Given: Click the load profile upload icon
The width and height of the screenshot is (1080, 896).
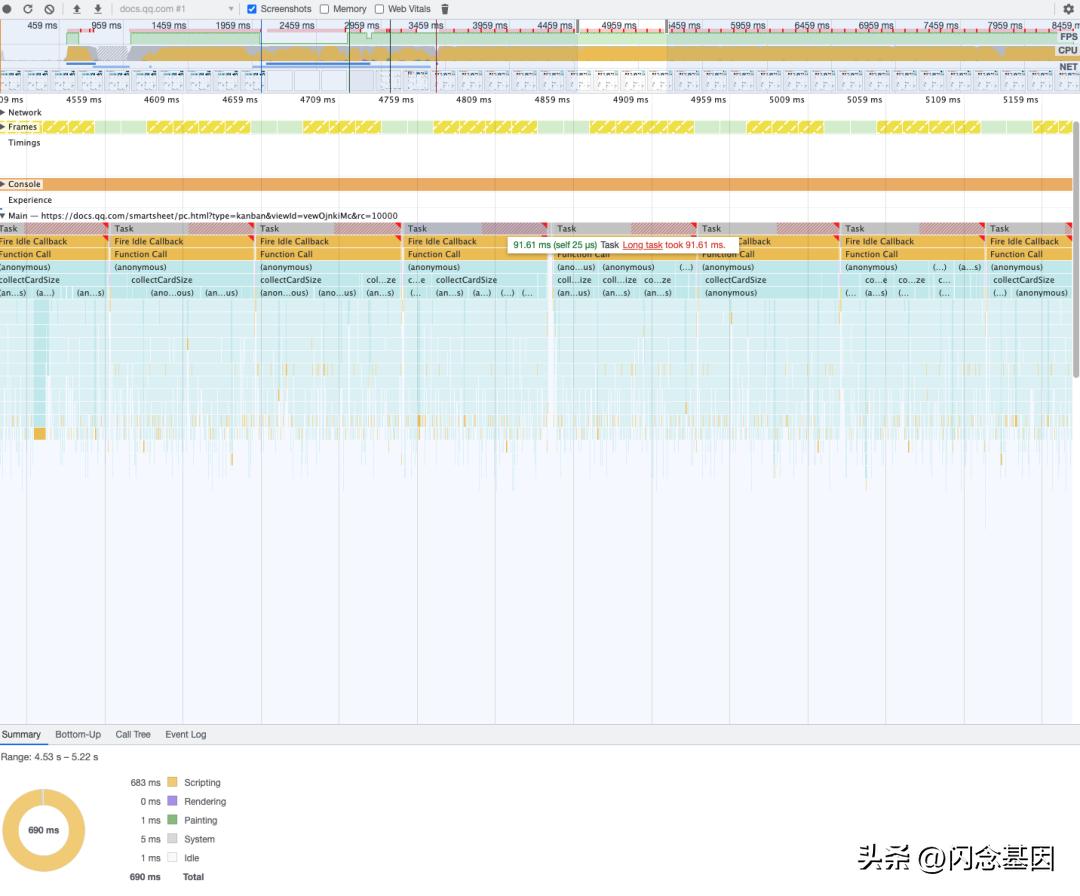Looking at the screenshot, I should [x=77, y=9].
